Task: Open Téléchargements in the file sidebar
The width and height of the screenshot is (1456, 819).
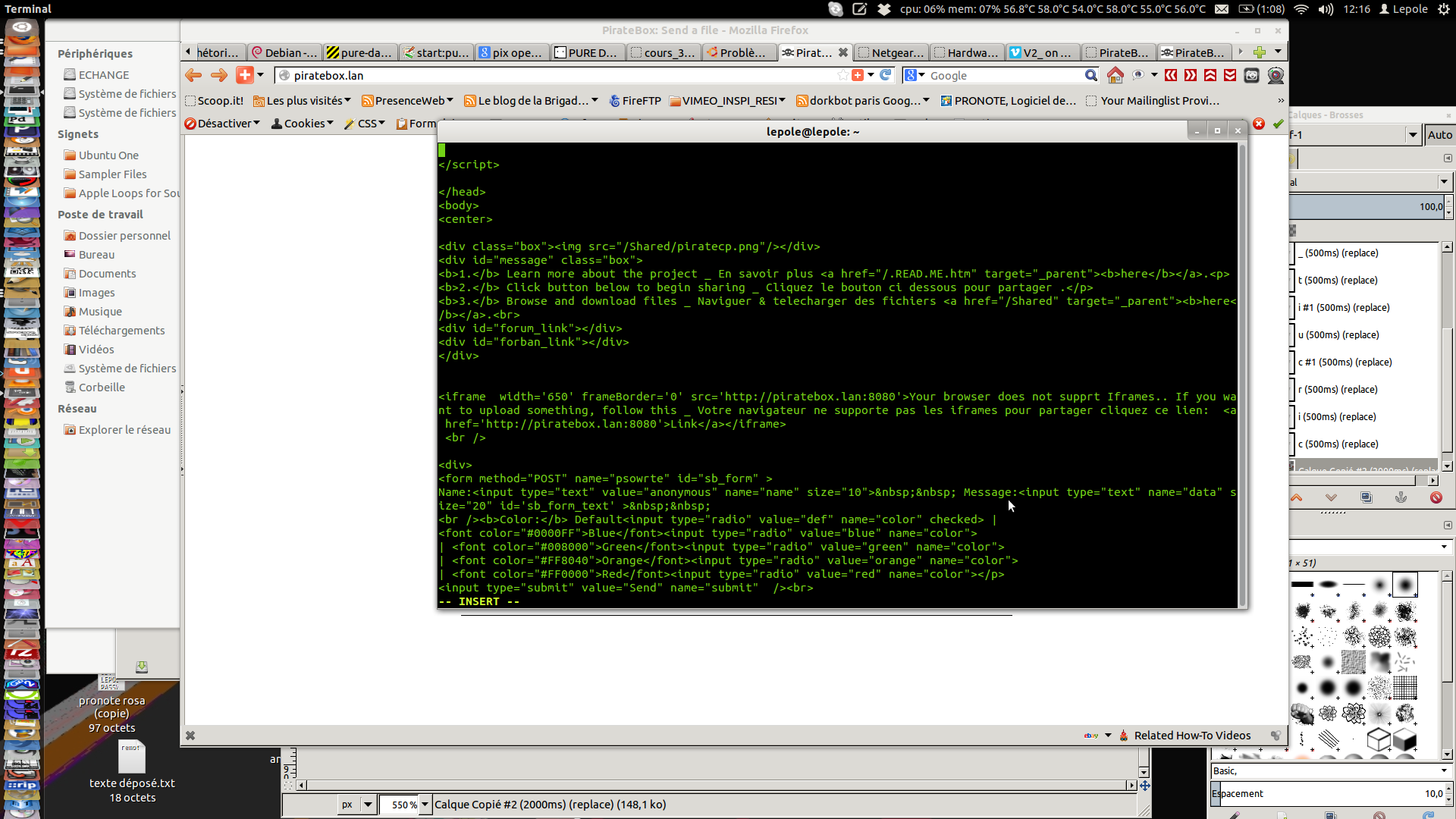Action: point(121,331)
